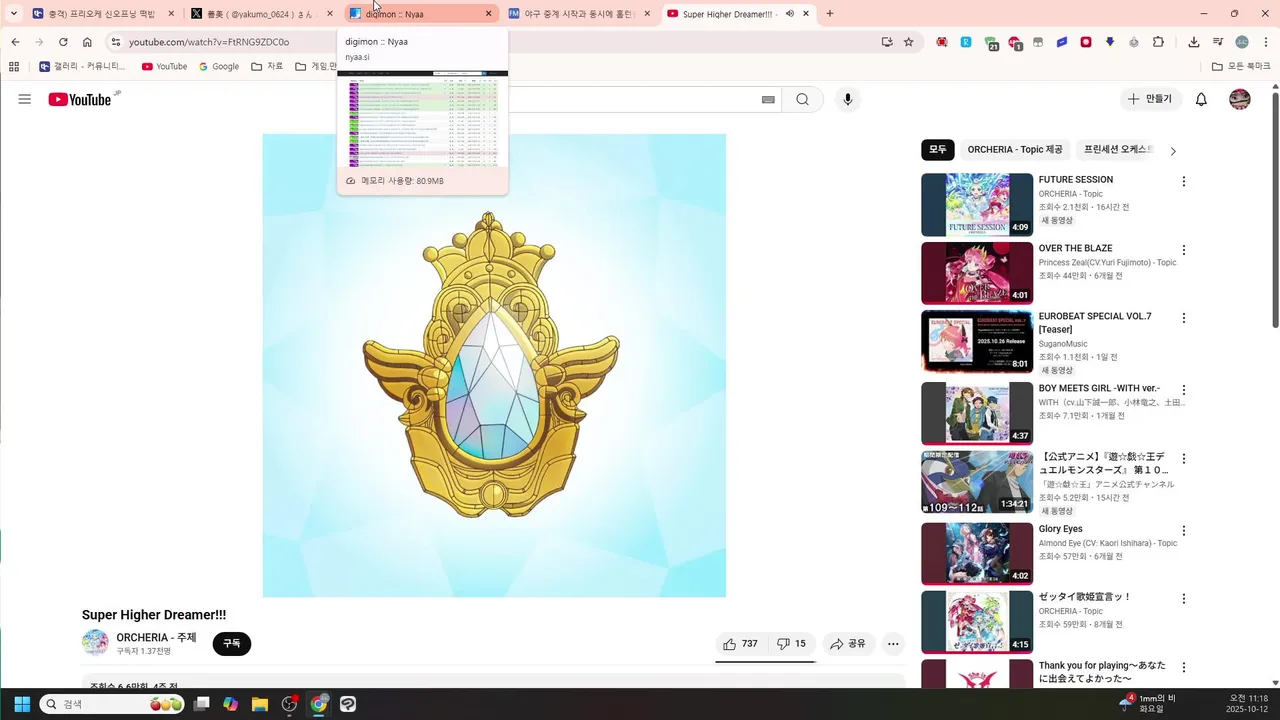Open more actions menu for OVER THE BLAZE
The height and width of the screenshot is (720, 1280).
(x=1184, y=250)
